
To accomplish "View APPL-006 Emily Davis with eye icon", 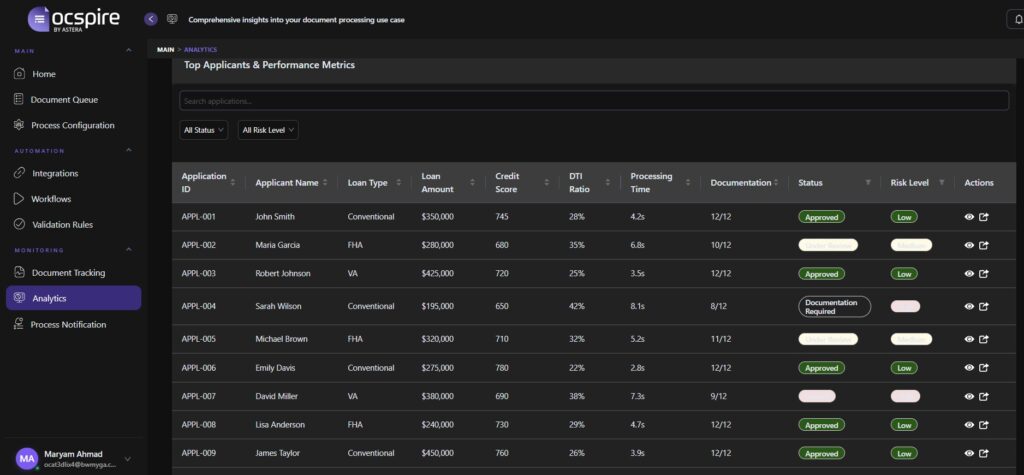I will click(x=969, y=368).
